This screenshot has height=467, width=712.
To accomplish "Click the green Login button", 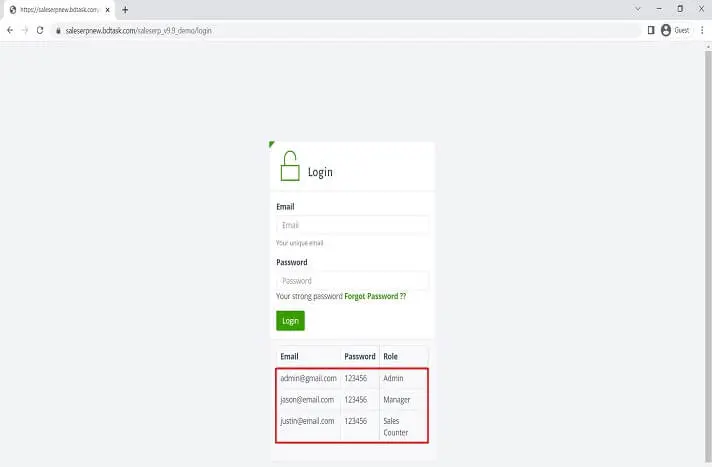I will click(290, 321).
